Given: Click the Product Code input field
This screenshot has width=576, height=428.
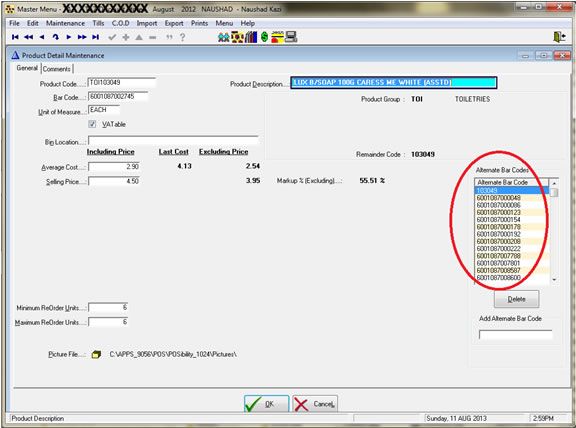Looking at the screenshot, I should point(122,83).
